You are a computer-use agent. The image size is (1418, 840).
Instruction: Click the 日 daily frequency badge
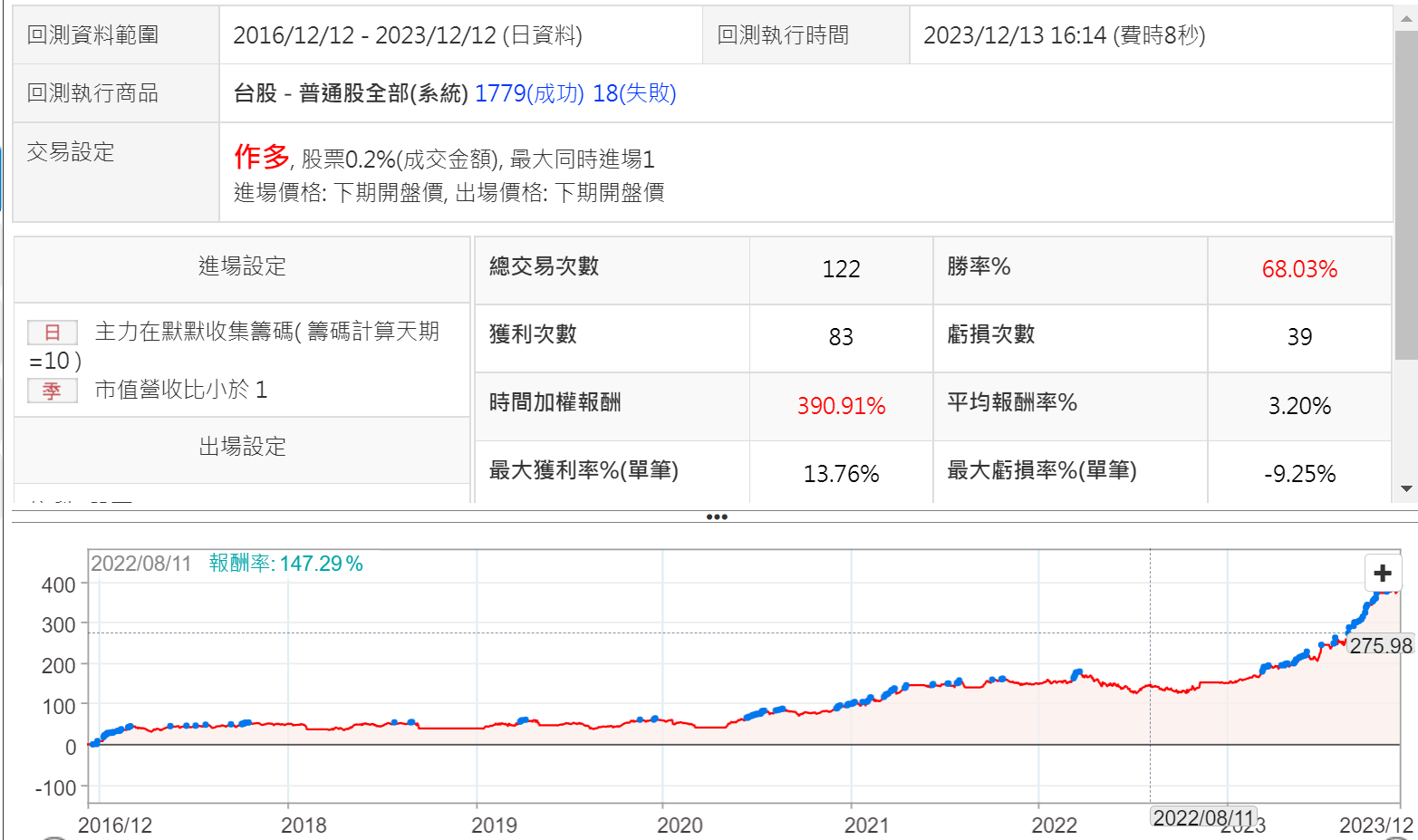click(x=52, y=333)
